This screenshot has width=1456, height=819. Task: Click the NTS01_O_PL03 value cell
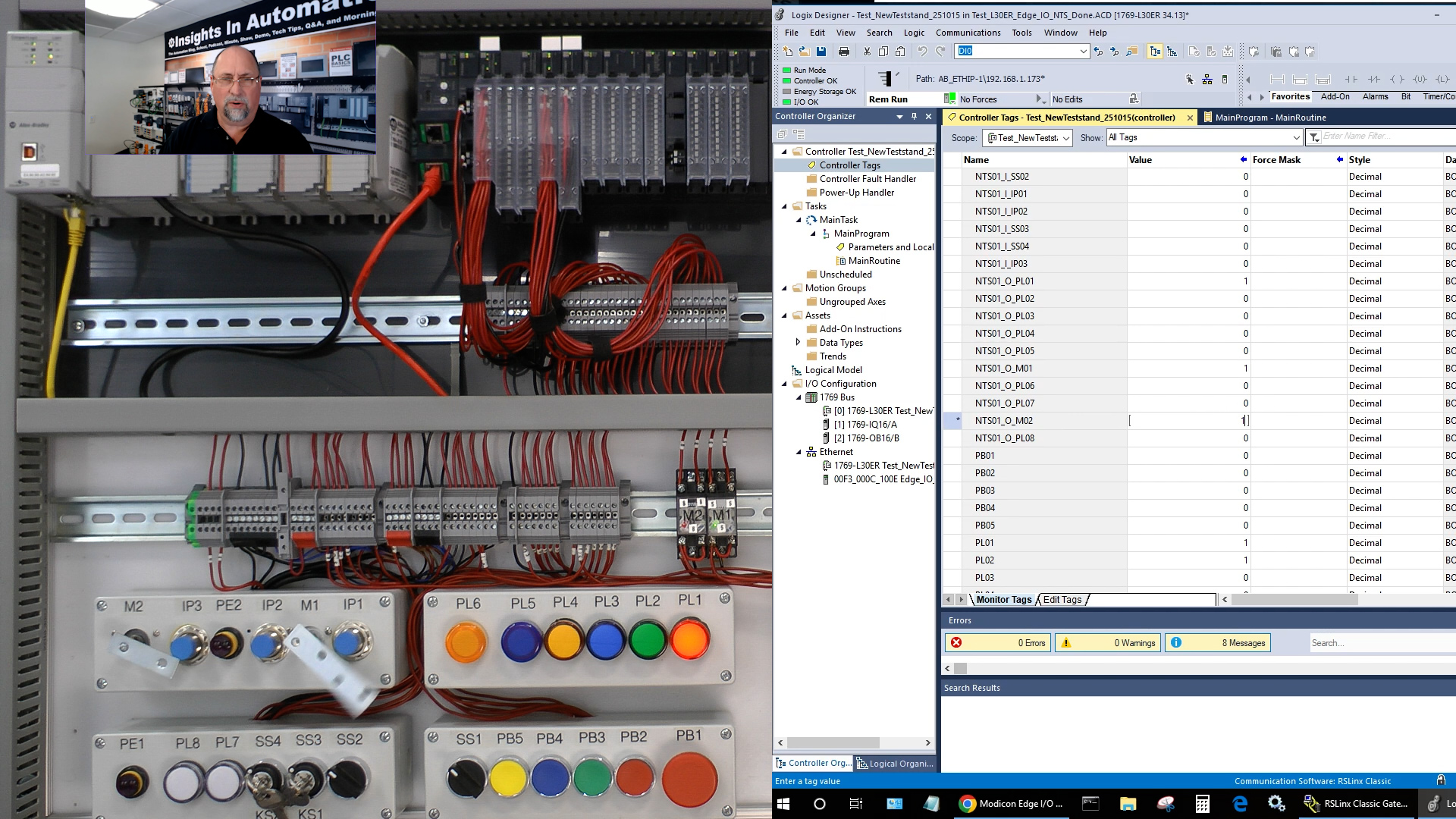tap(1188, 316)
